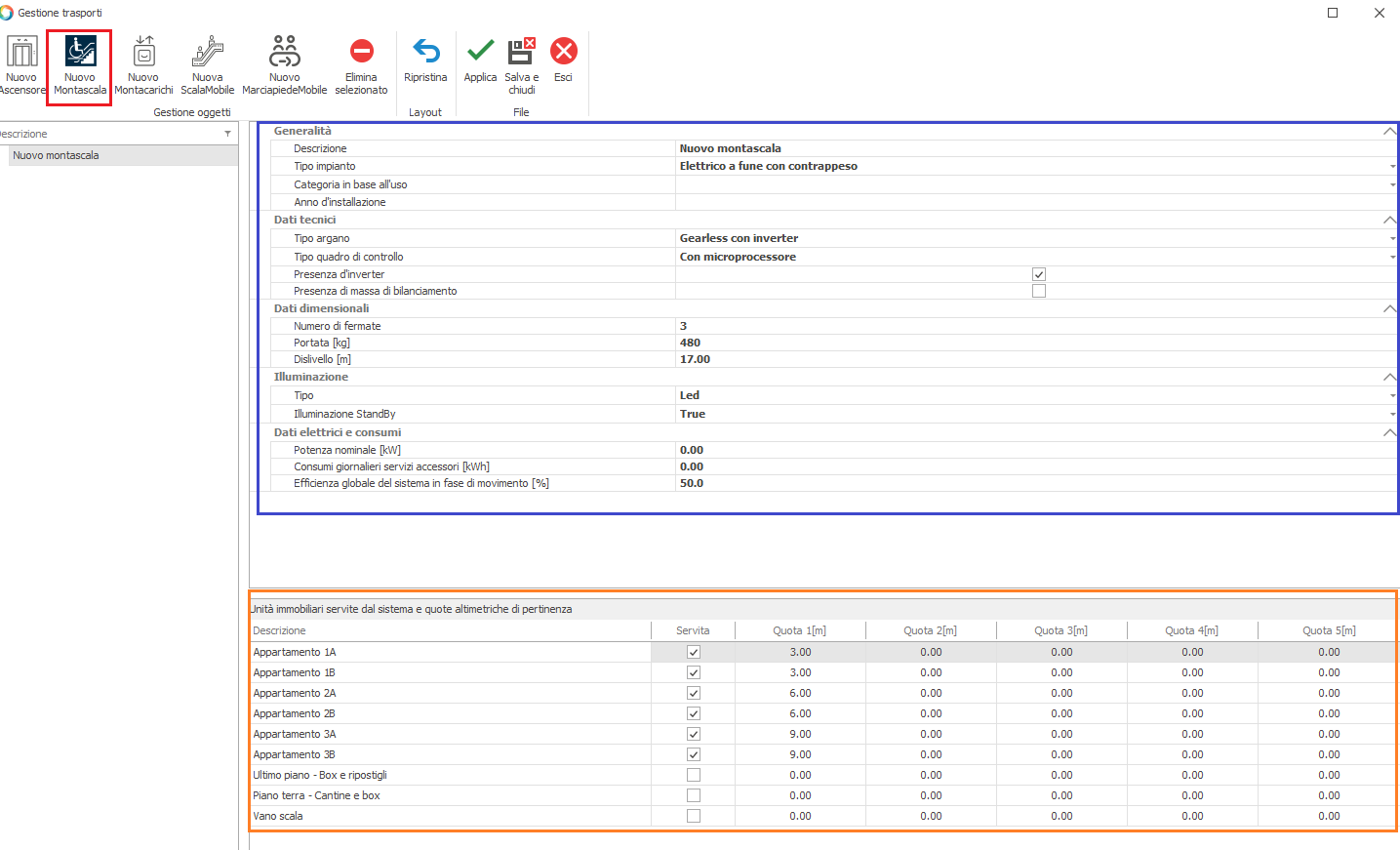Screen dimensions: 1400x850
Task: Open the Tipo argano dropdown
Action: coord(1392,238)
